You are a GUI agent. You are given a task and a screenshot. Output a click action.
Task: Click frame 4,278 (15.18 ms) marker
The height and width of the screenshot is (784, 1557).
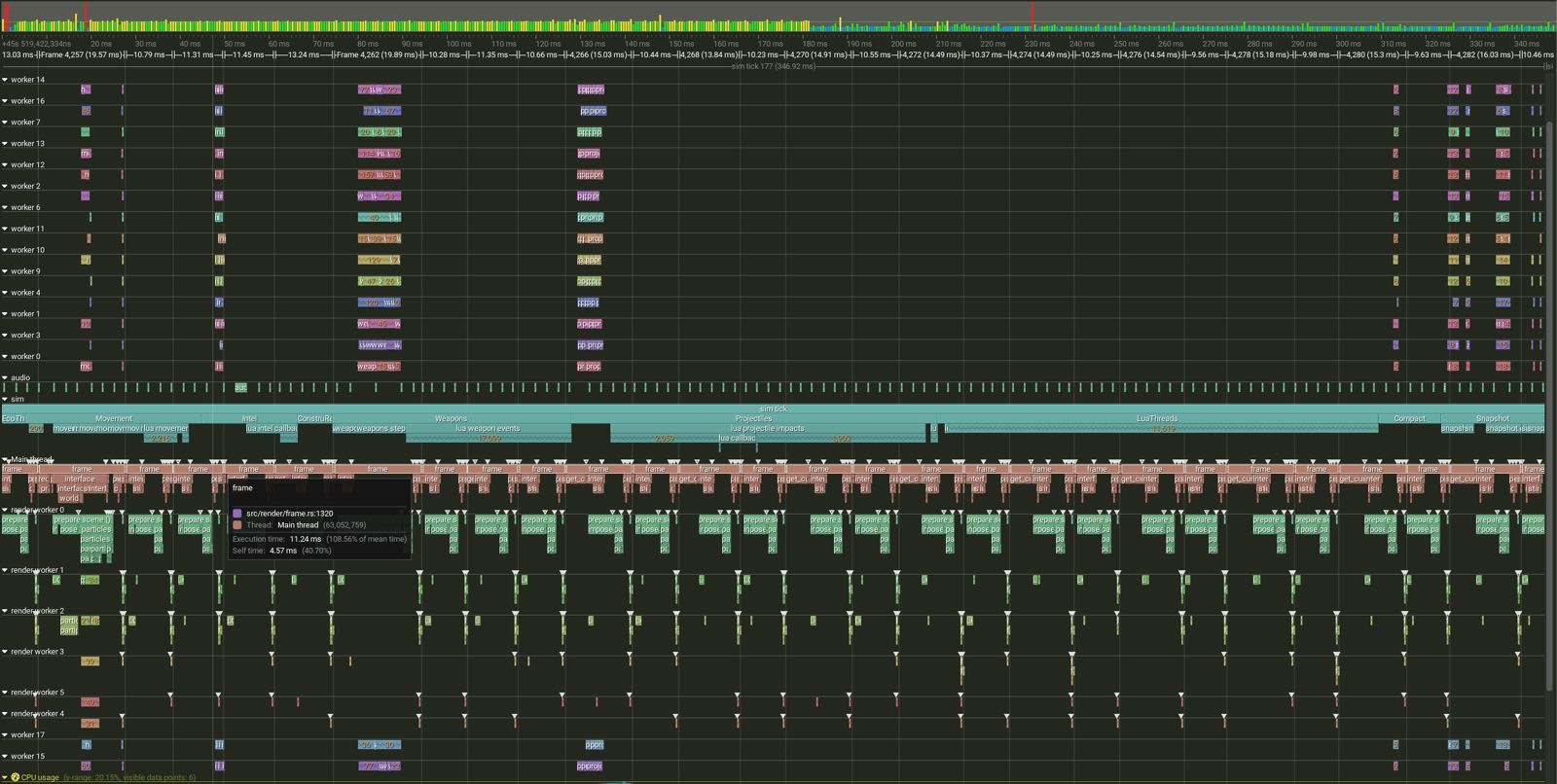1260,54
